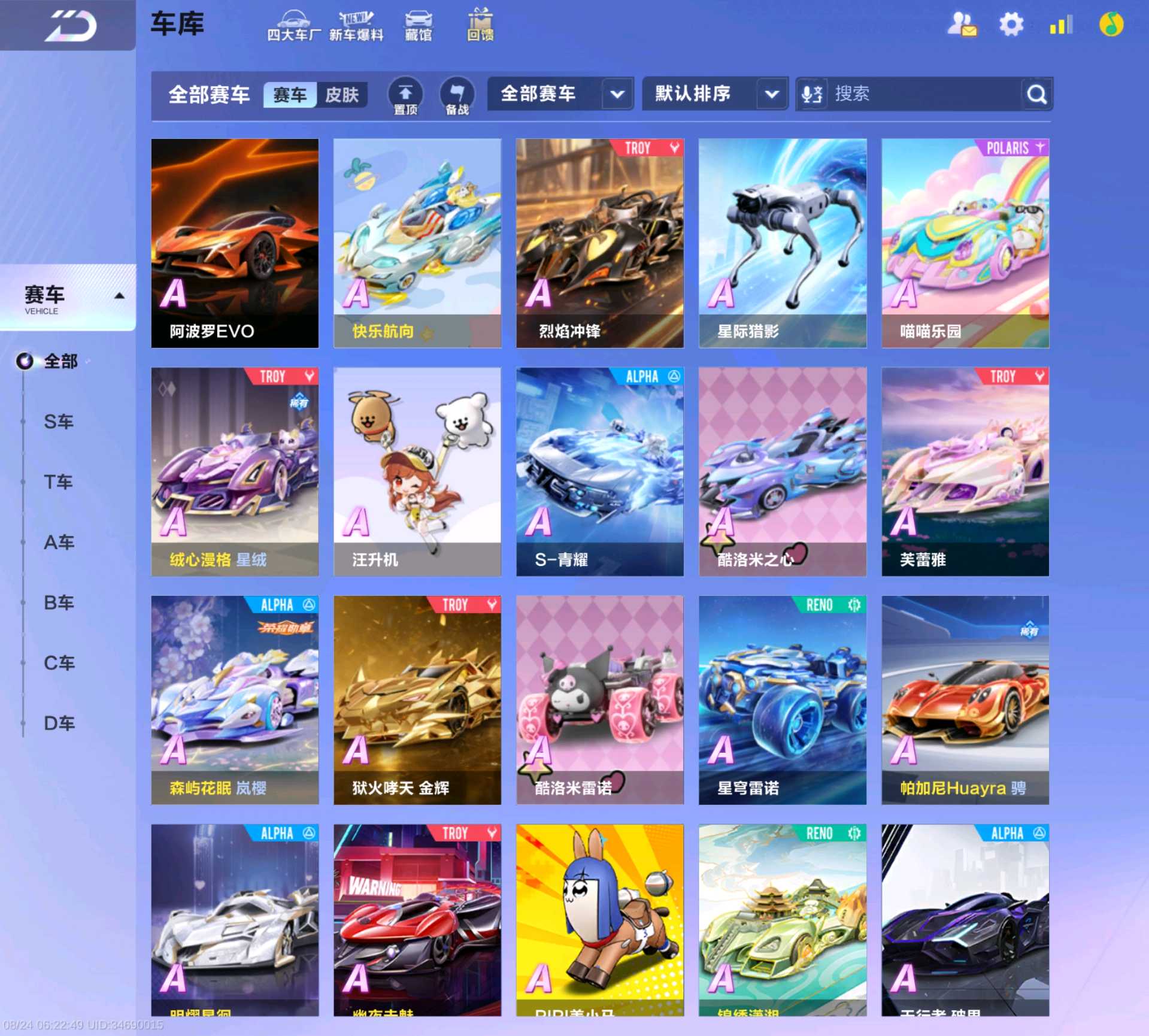Filter by T车 class
Viewport: 1149px width, 1036px height.
tap(59, 481)
